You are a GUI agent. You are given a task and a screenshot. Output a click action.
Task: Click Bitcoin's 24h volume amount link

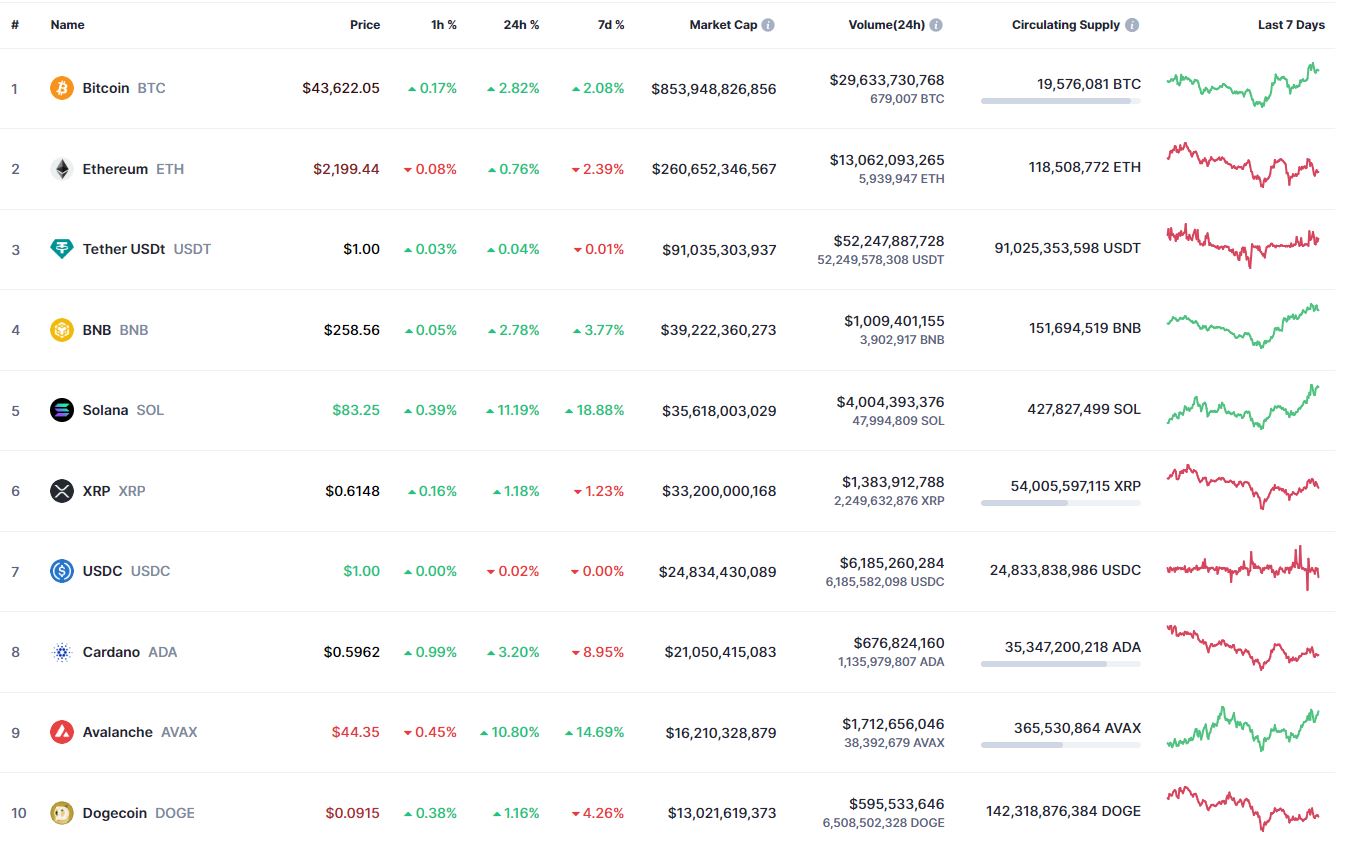point(886,80)
